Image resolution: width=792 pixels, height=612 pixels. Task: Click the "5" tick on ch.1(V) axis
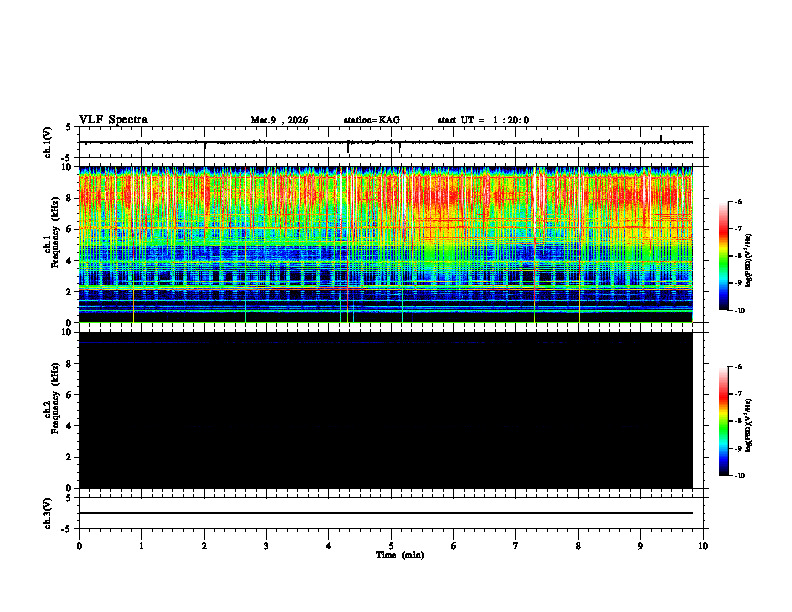[x=68, y=127]
